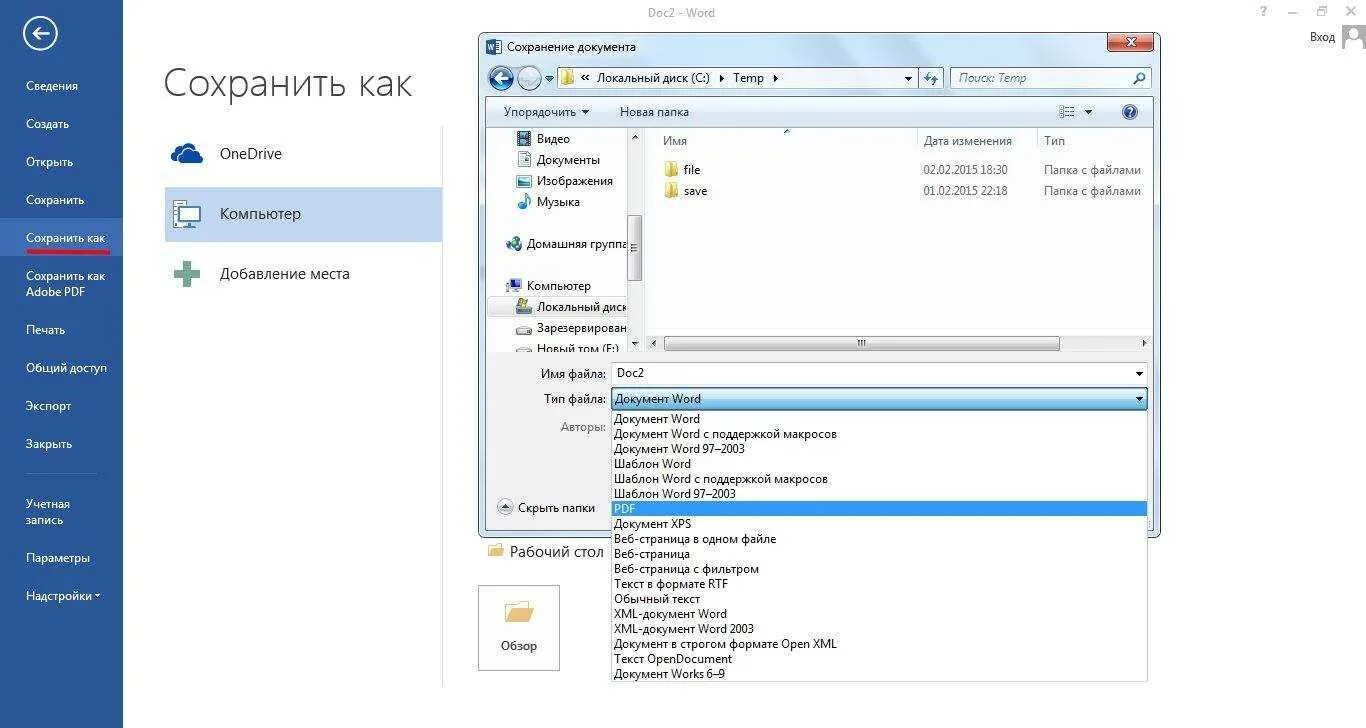Click the view mode icon in dialog toolbar
Viewport: 1366px width, 728px height.
coord(1067,112)
